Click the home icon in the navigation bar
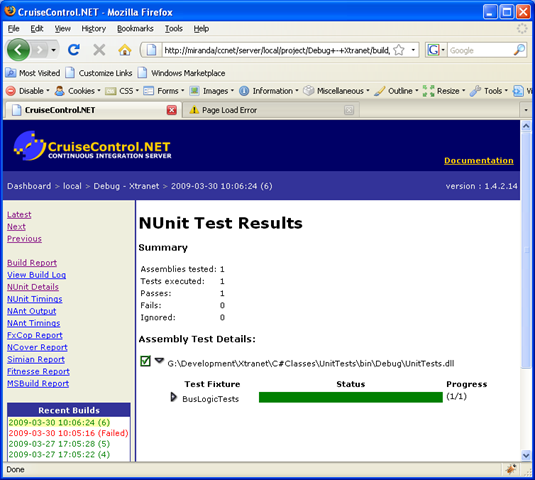 [x=125, y=50]
